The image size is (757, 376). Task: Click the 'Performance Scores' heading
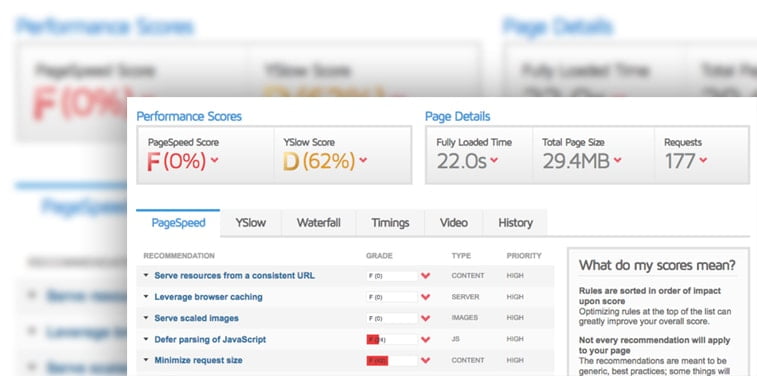[x=189, y=116]
